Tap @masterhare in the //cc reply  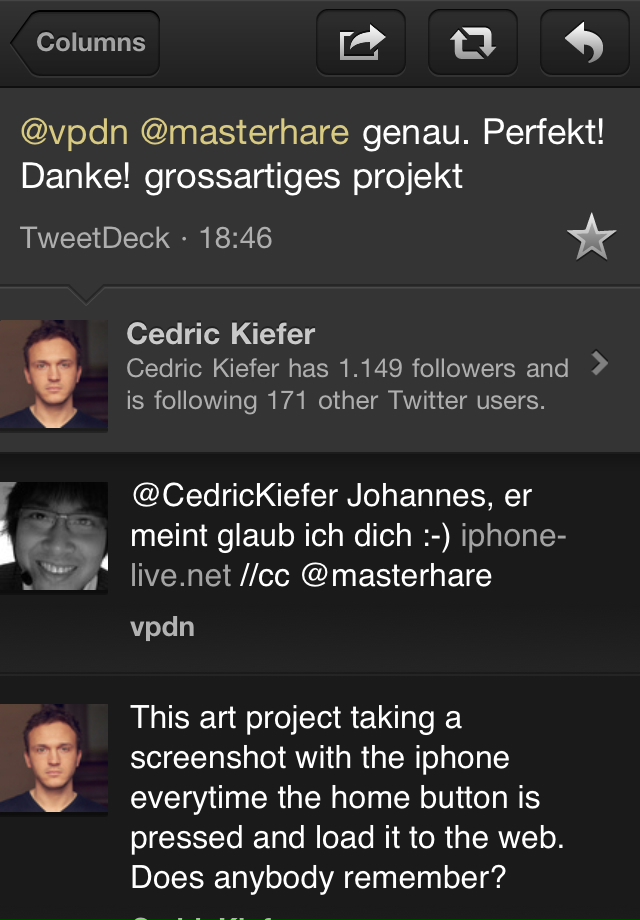click(395, 575)
